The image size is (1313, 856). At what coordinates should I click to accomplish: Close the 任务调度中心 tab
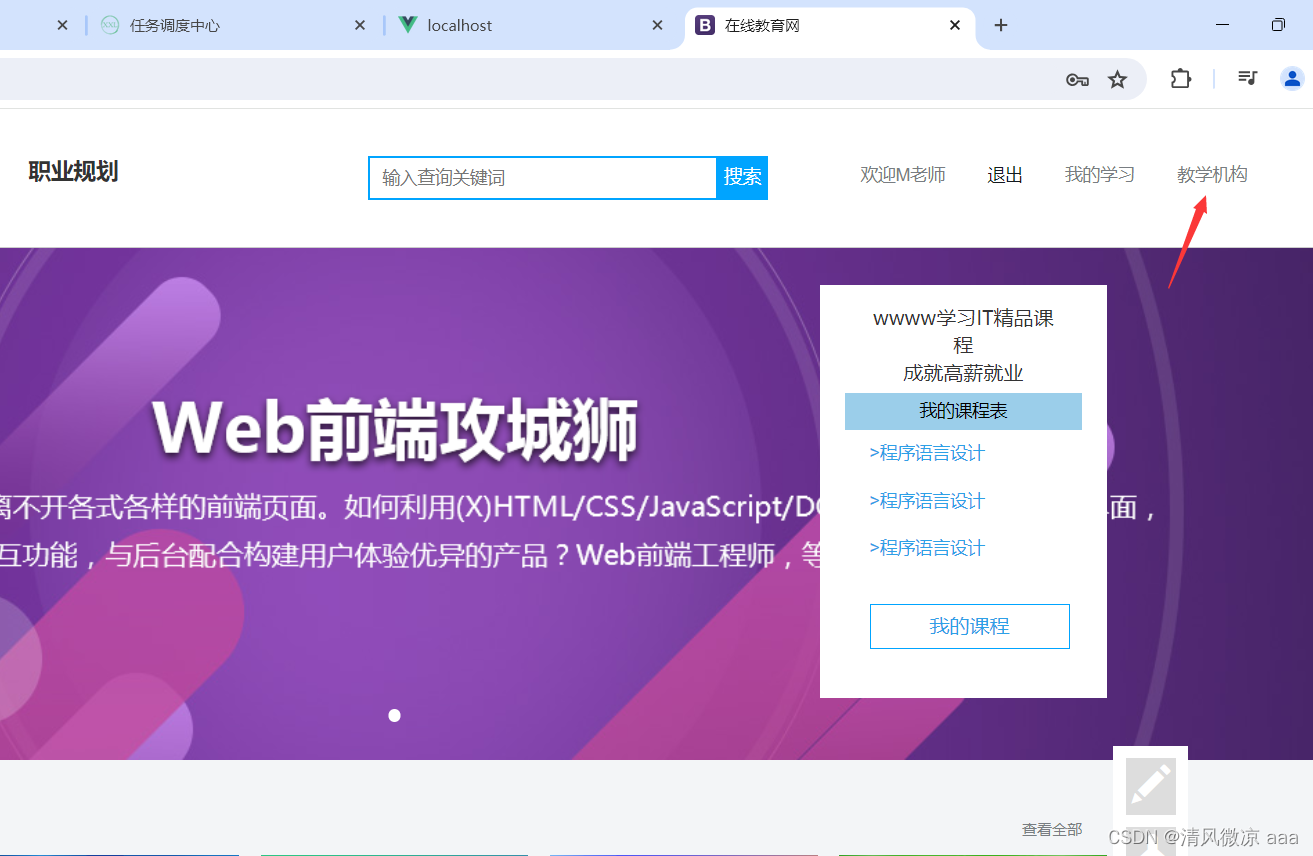click(360, 25)
